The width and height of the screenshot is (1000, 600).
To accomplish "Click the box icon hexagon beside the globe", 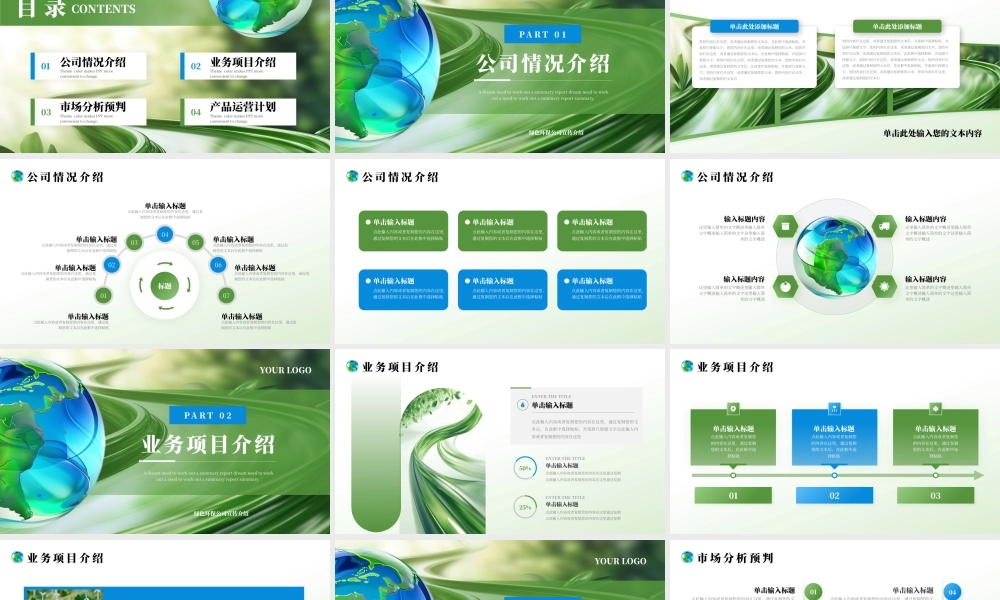I will point(786,226).
